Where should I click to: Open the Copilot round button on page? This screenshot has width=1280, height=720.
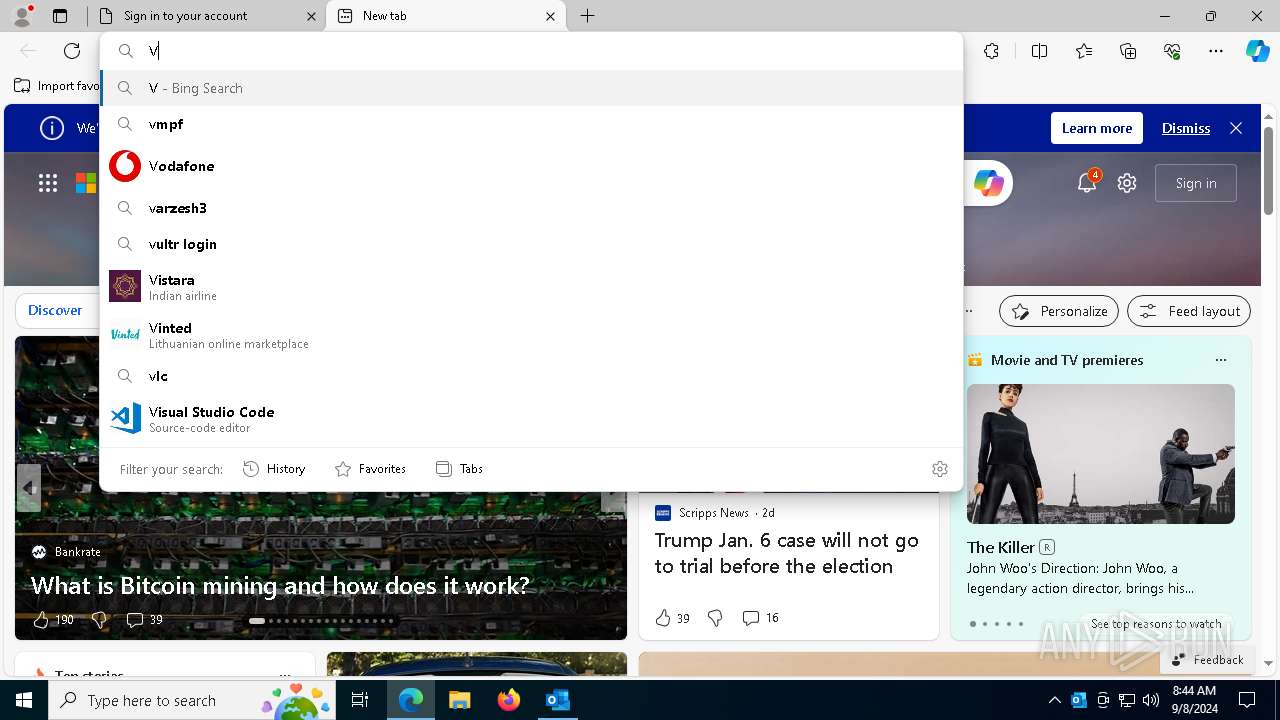tap(988, 183)
